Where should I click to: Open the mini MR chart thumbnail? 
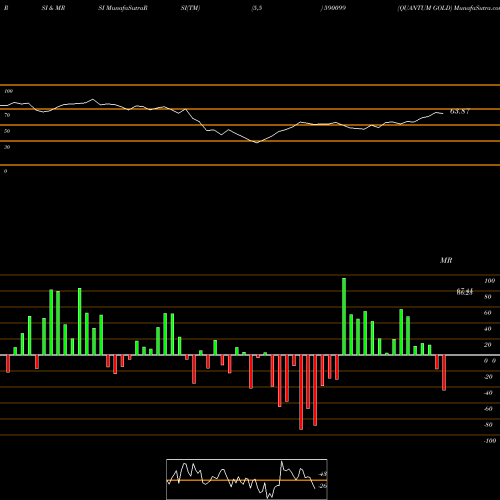click(x=247, y=479)
